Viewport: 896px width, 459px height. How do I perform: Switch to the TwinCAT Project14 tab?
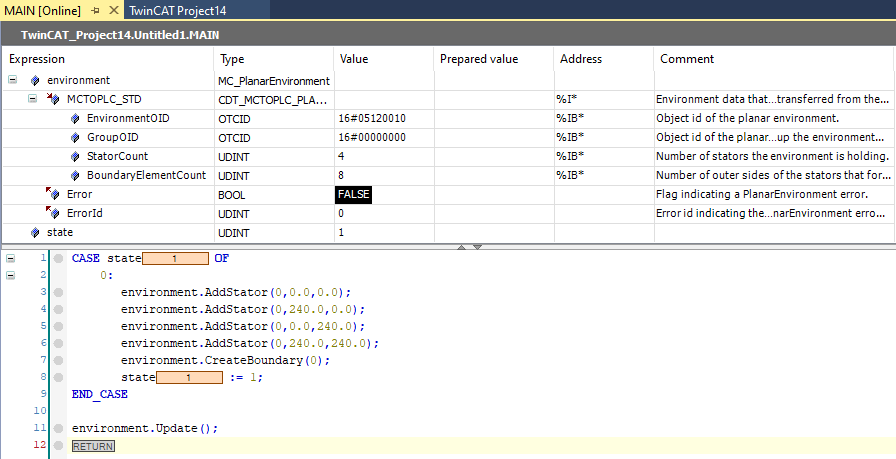(x=178, y=10)
